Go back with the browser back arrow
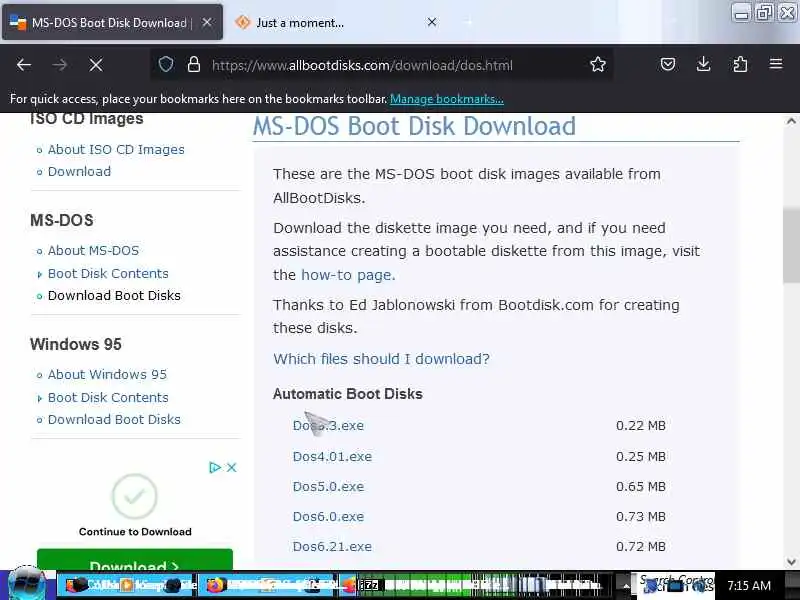 click(x=24, y=65)
